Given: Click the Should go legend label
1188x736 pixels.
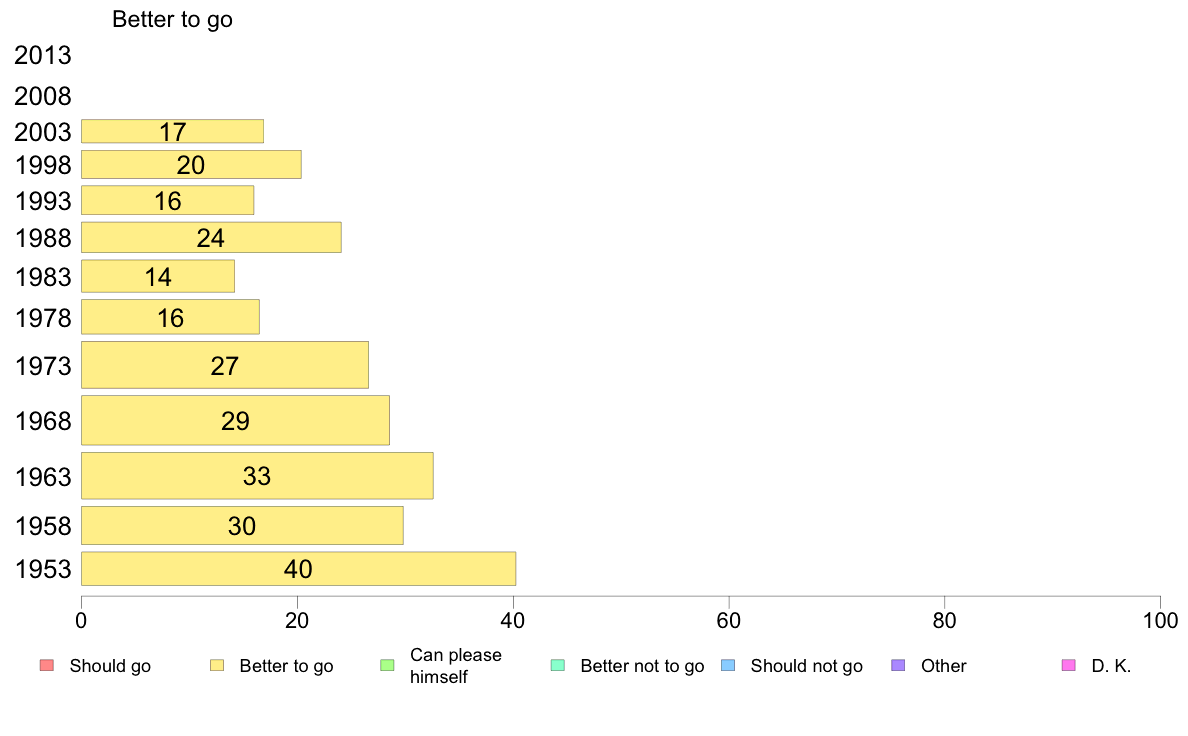Looking at the screenshot, I should [110, 666].
